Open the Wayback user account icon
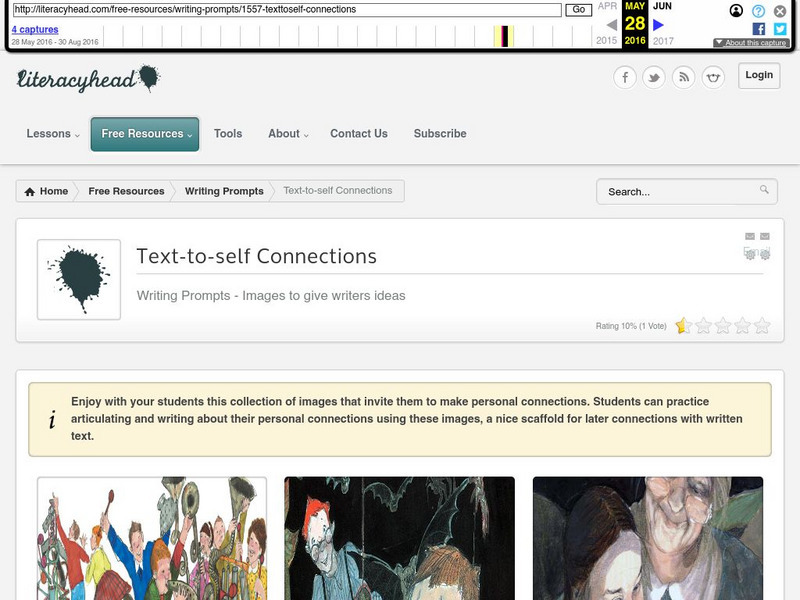 coord(736,11)
